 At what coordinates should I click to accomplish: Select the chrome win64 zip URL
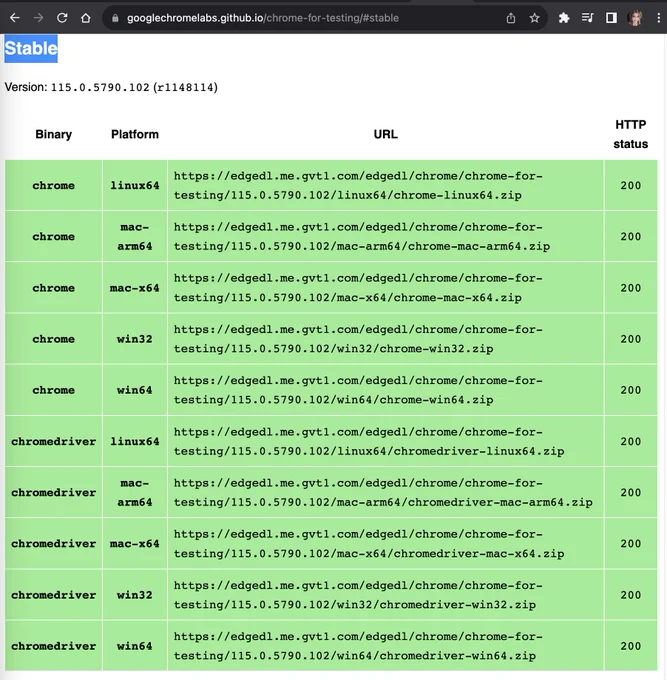(358, 390)
